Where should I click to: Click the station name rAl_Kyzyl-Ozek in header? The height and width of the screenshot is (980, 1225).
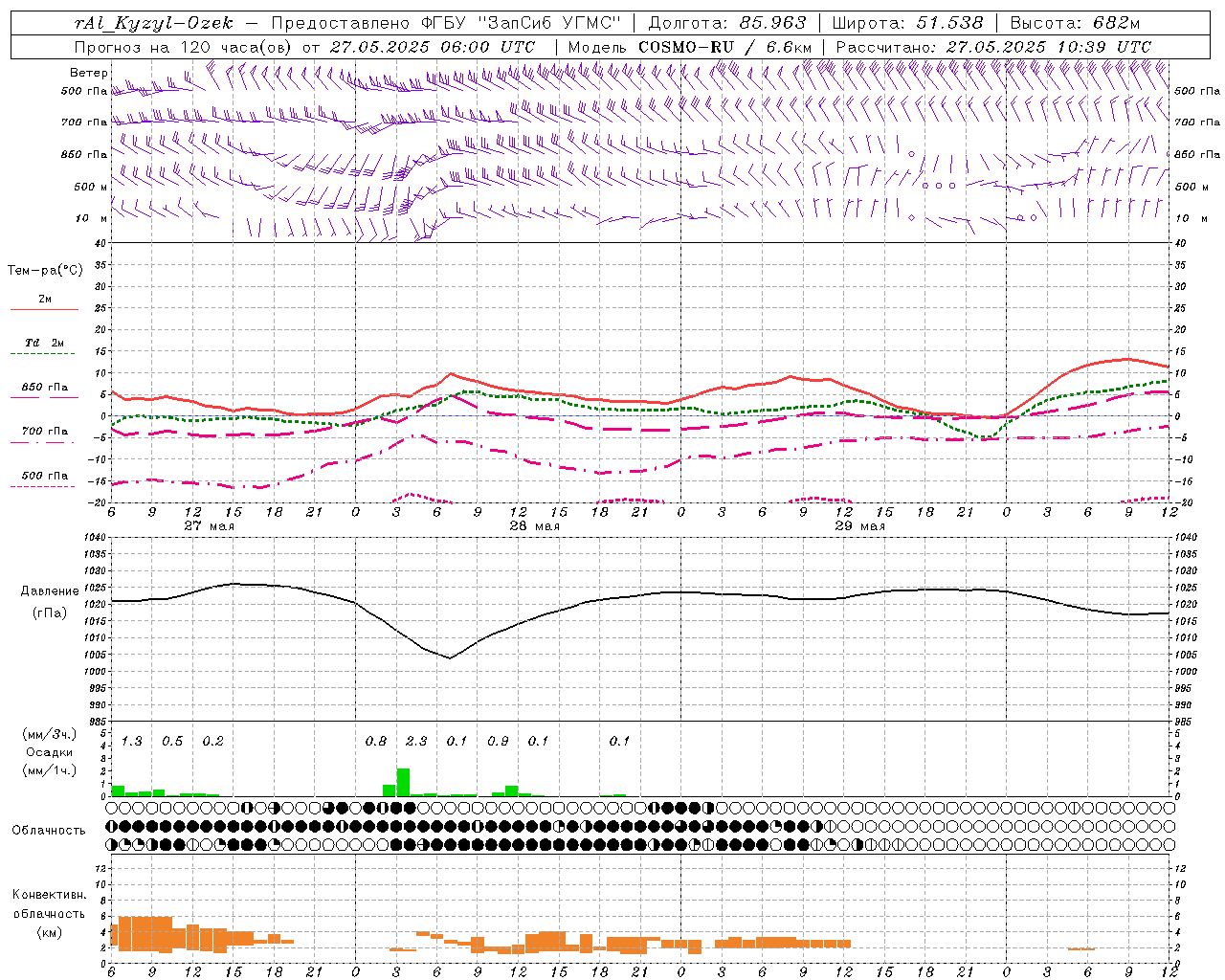click(x=153, y=23)
